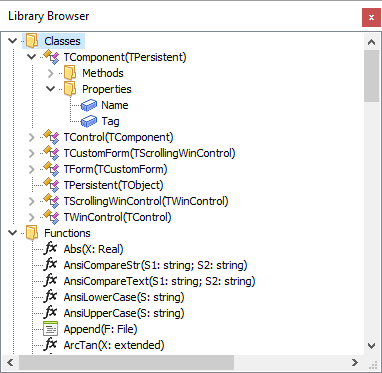
Task: Click the fx icon beside AnsiCompareText
Action: (x=51, y=281)
